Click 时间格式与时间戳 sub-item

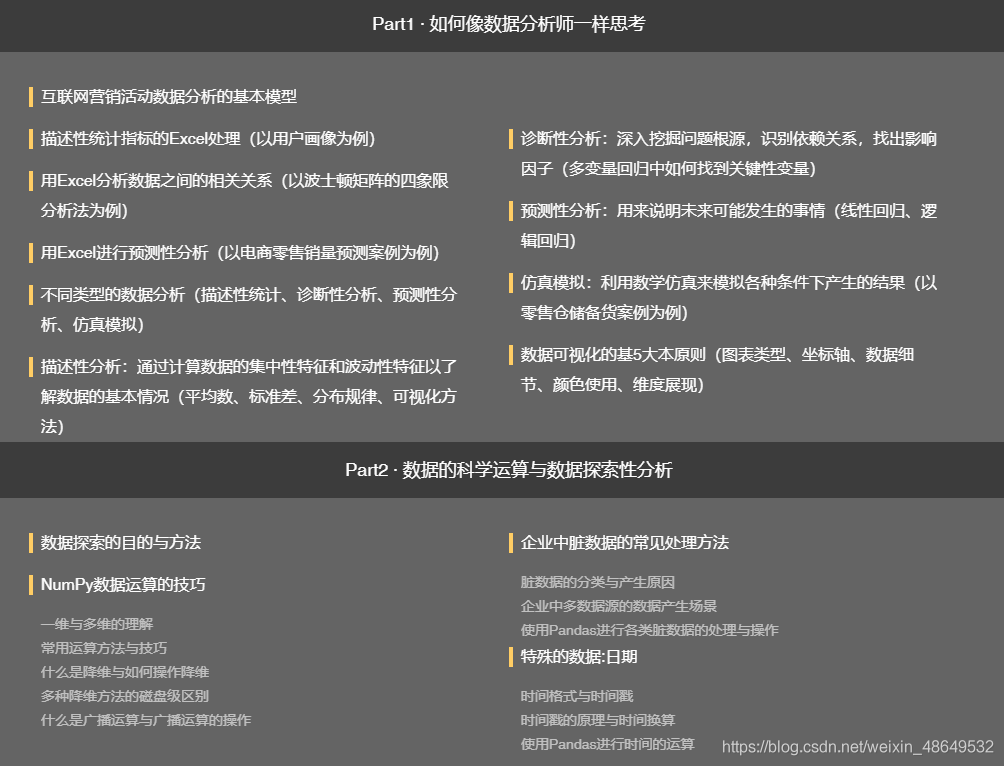pos(576,696)
